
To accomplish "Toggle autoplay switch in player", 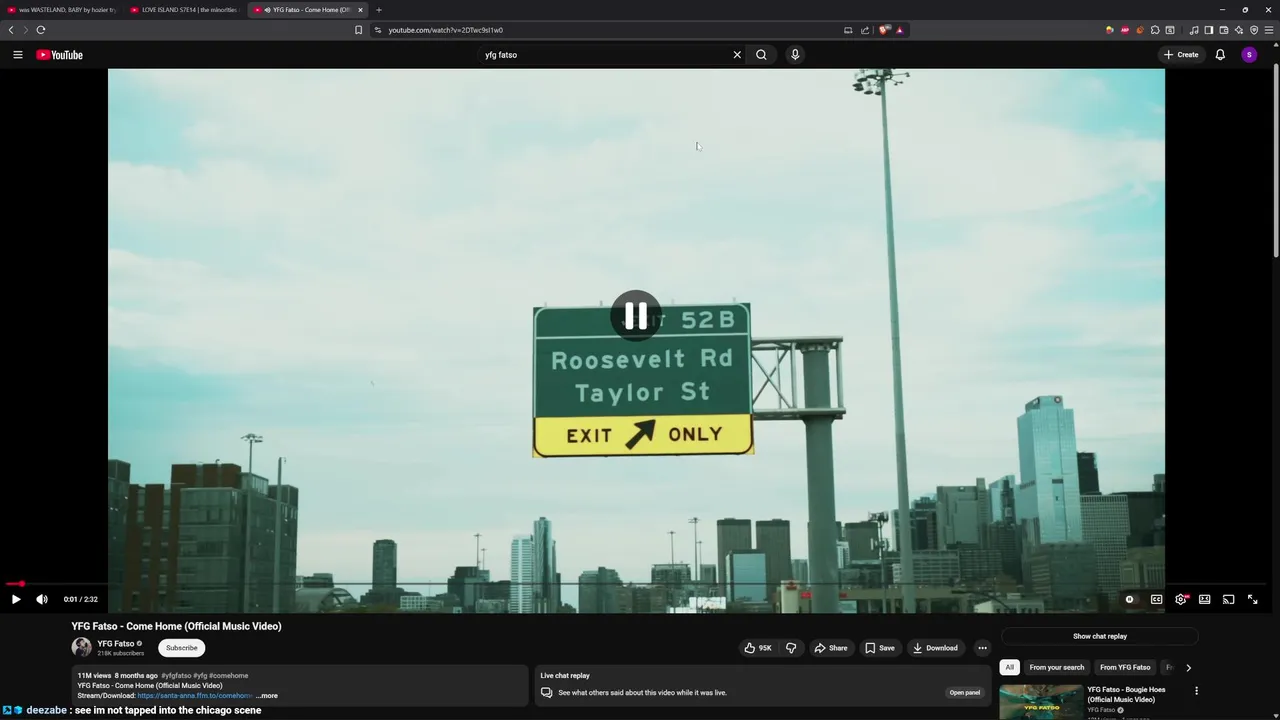I will click(1130, 599).
